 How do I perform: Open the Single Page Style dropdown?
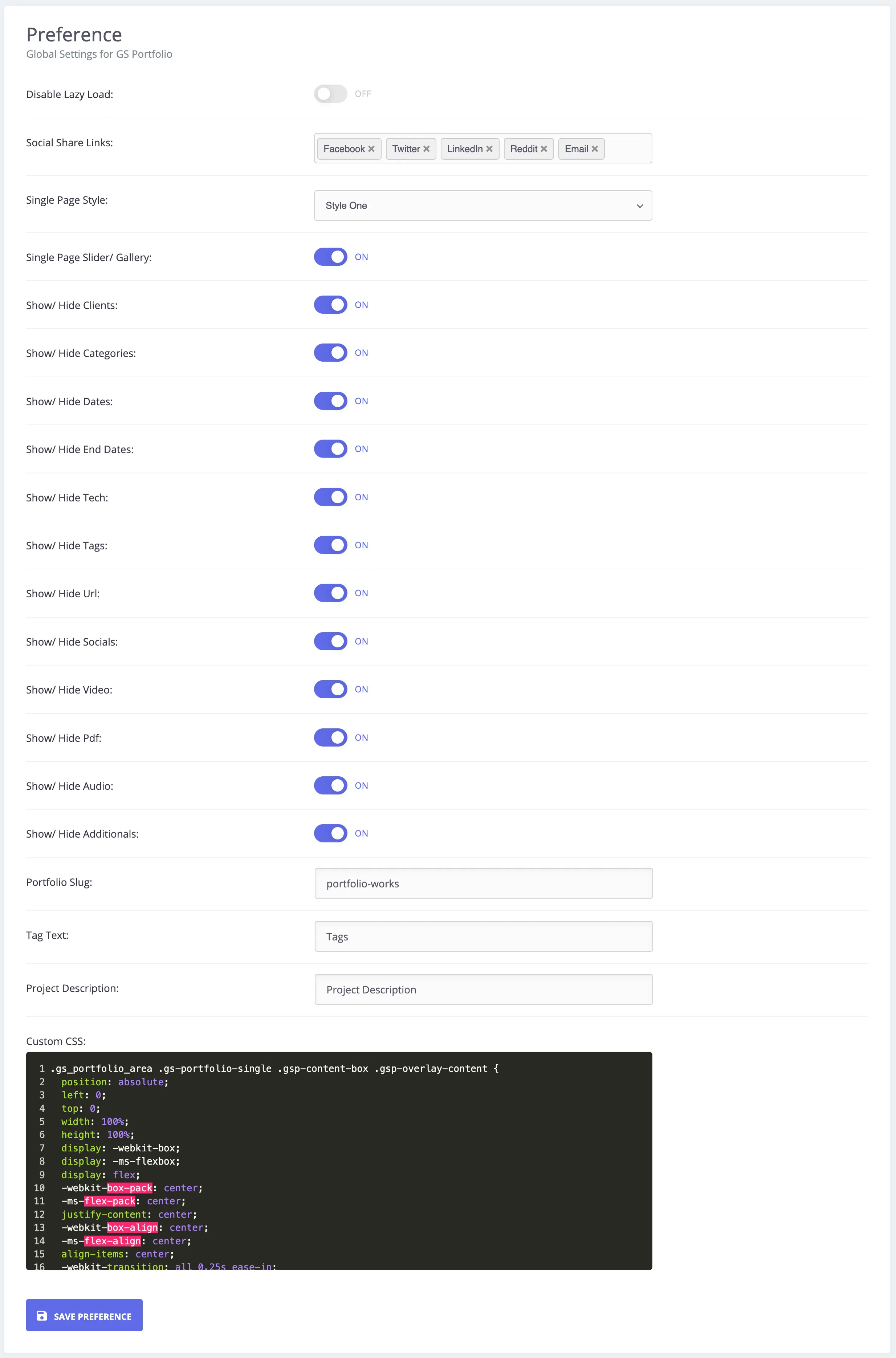point(483,205)
